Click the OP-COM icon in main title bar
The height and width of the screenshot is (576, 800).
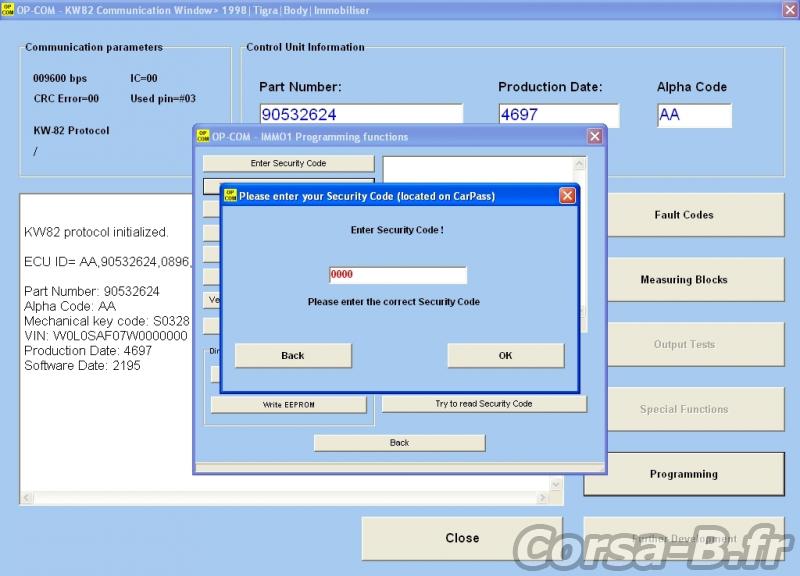7,10
